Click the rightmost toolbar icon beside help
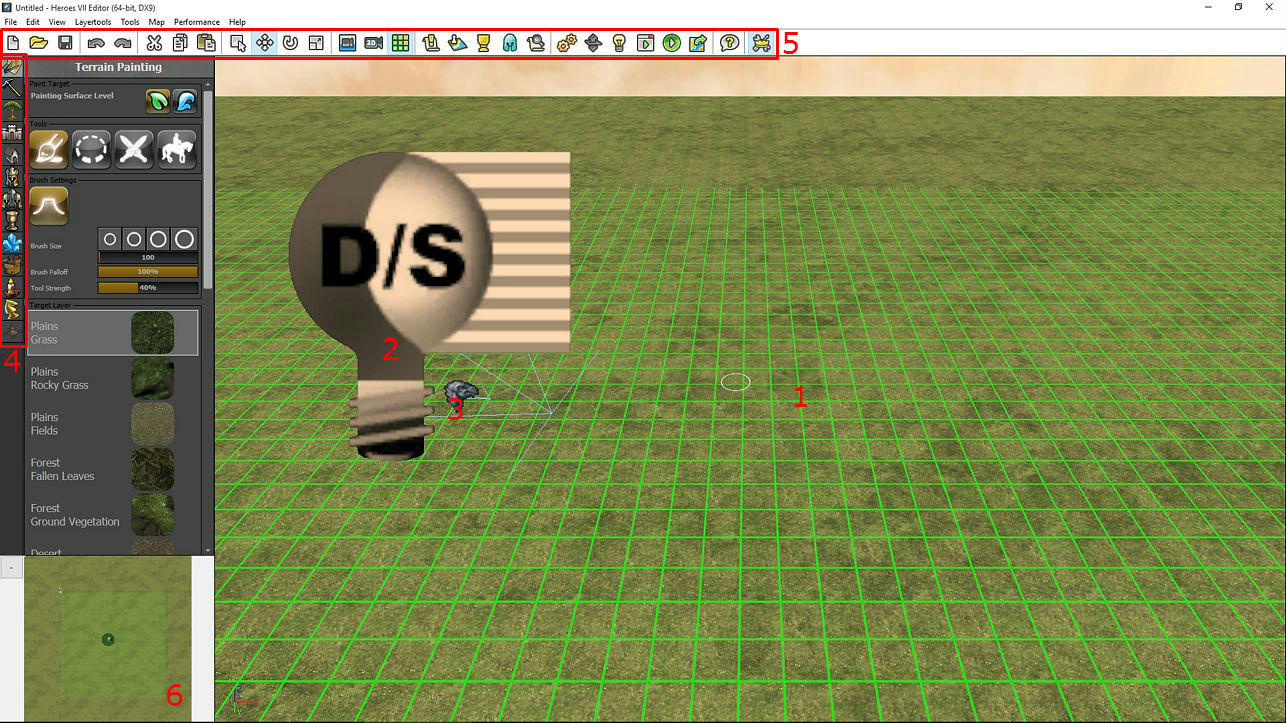 (x=761, y=43)
